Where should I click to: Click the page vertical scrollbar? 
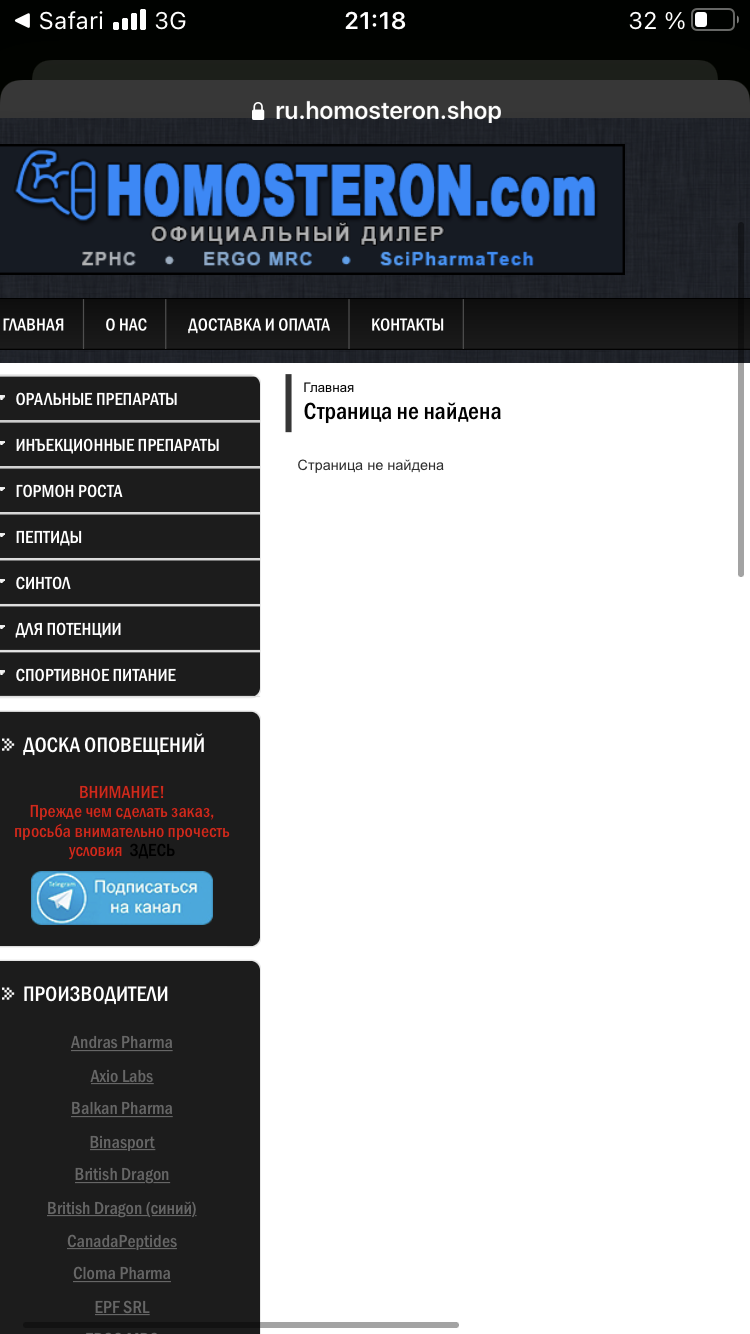(741, 400)
